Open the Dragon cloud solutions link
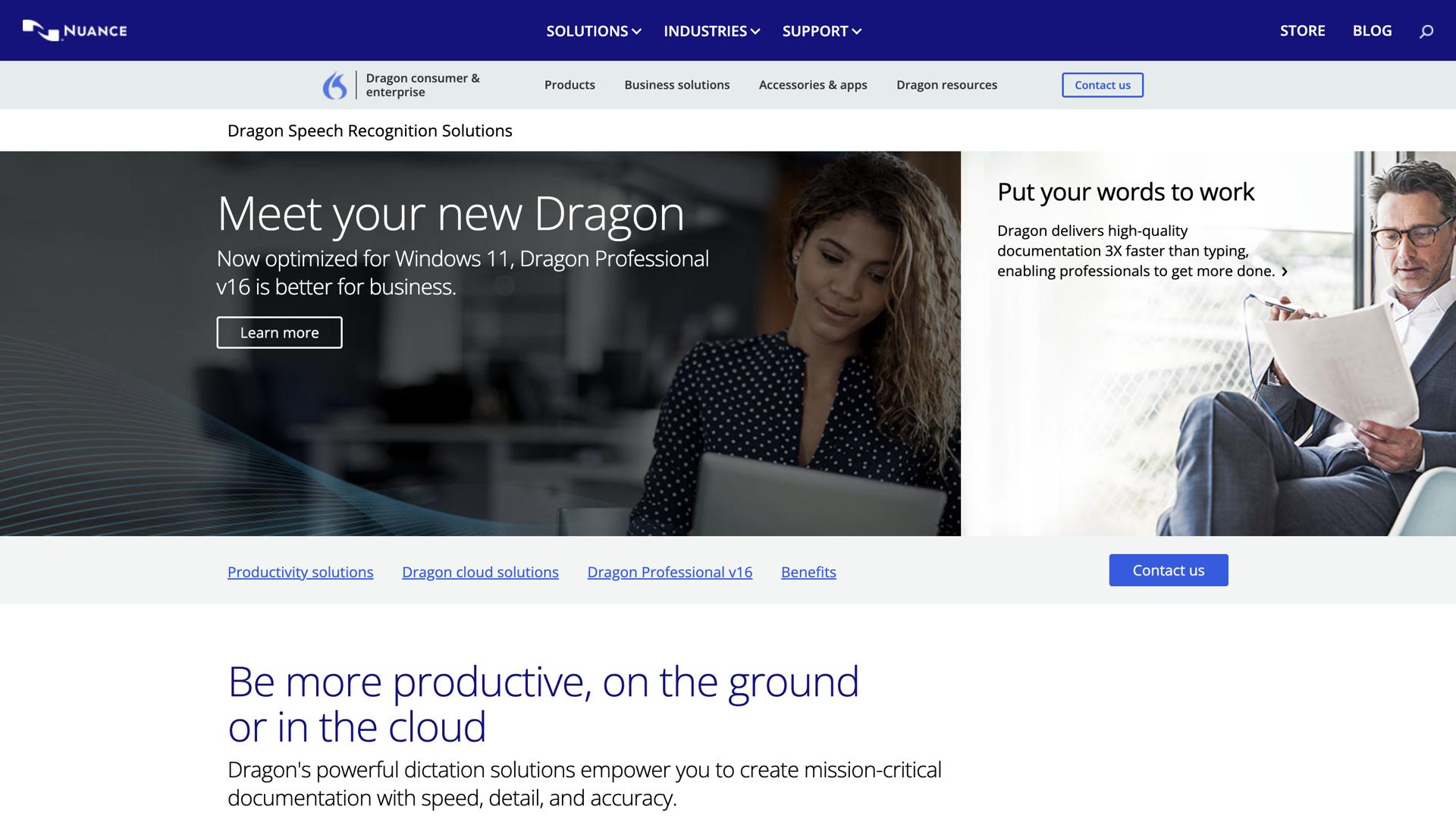The width and height of the screenshot is (1456, 819). [480, 572]
